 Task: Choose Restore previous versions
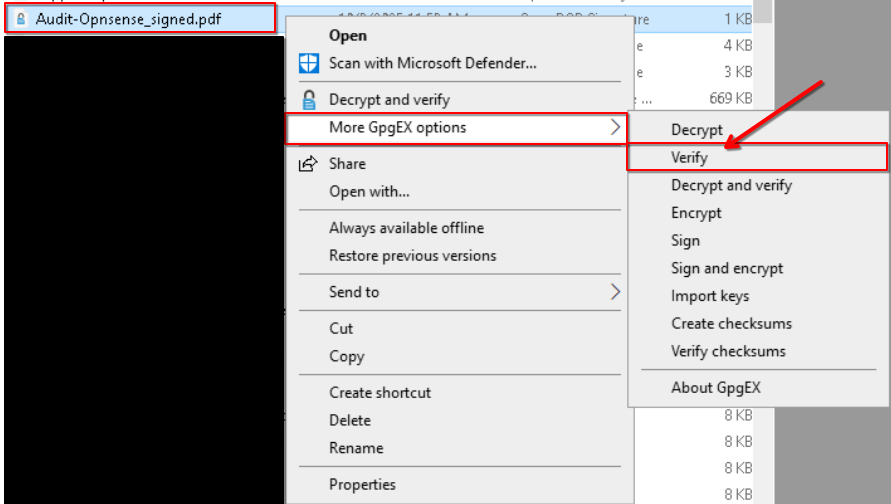click(x=412, y=256)
